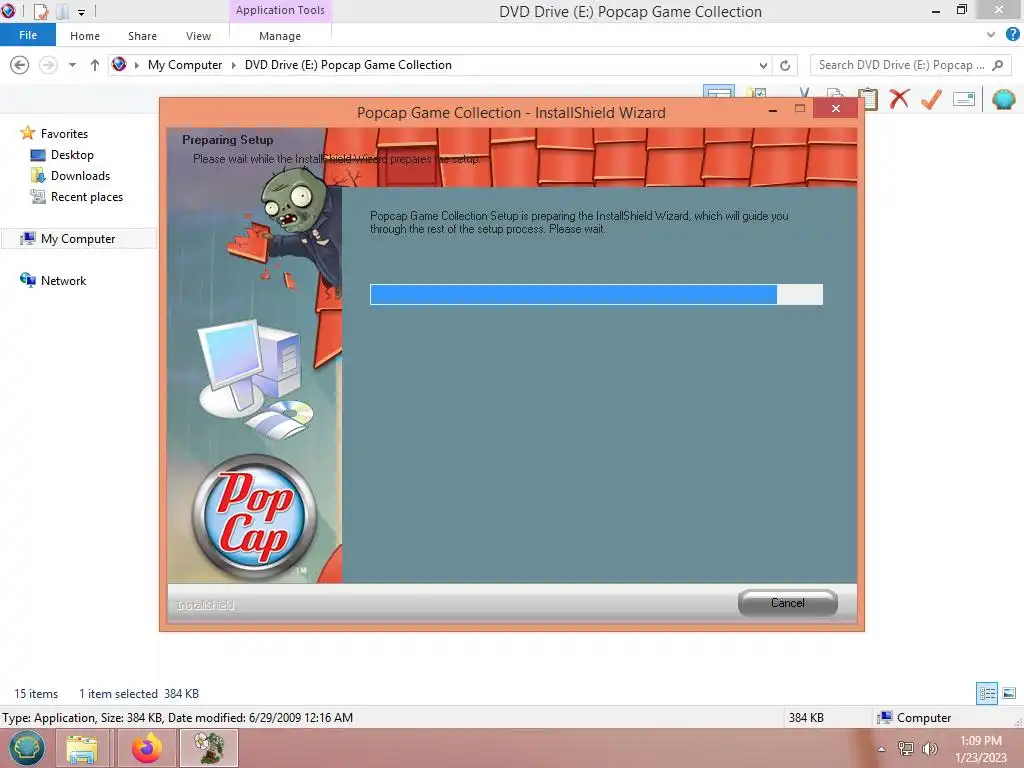Switch to details view layout
Viewport: 1024px width, 768px height.
coord(987,693)
